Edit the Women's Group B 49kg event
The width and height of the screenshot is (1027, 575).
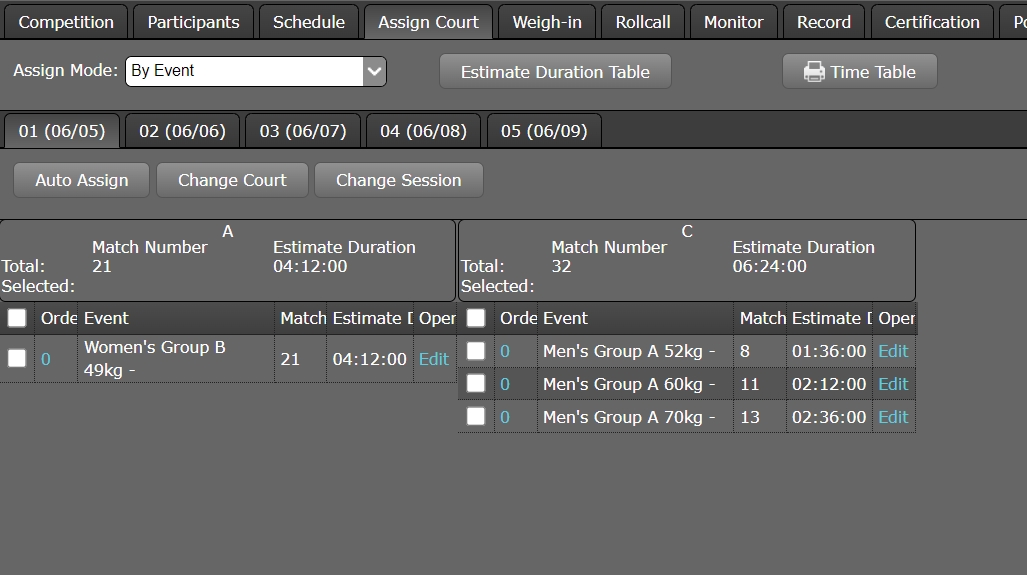point(433,359)
